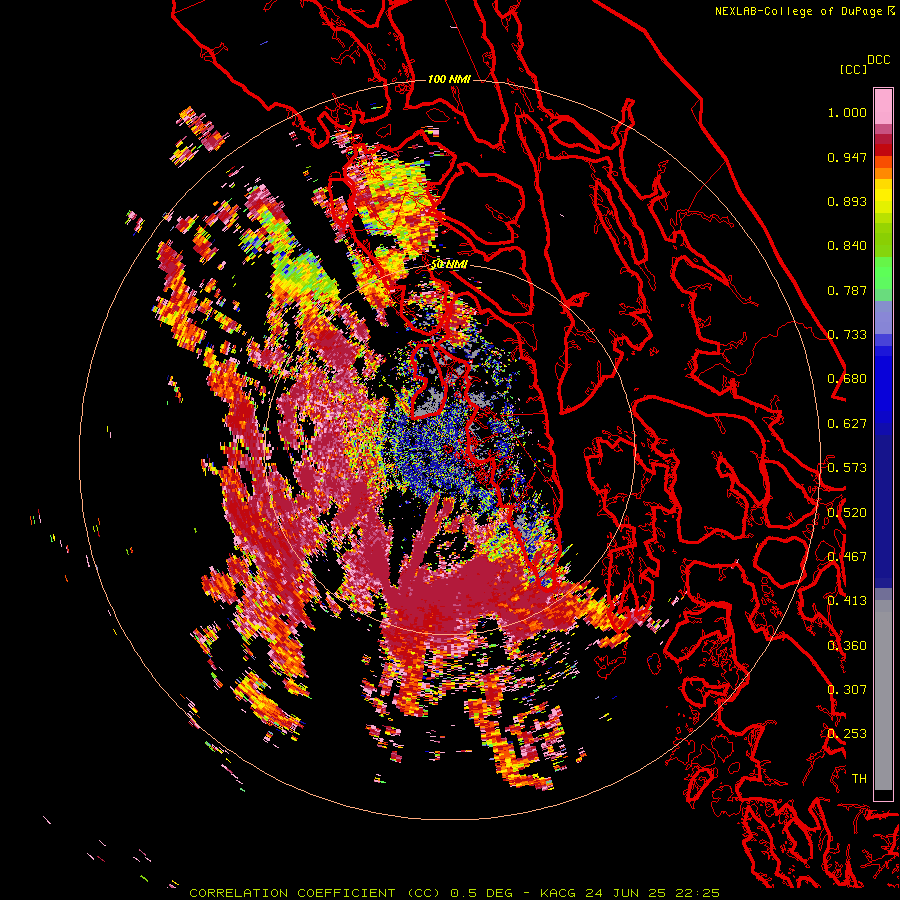Click the 0.787 scale value

pos(847,290)
